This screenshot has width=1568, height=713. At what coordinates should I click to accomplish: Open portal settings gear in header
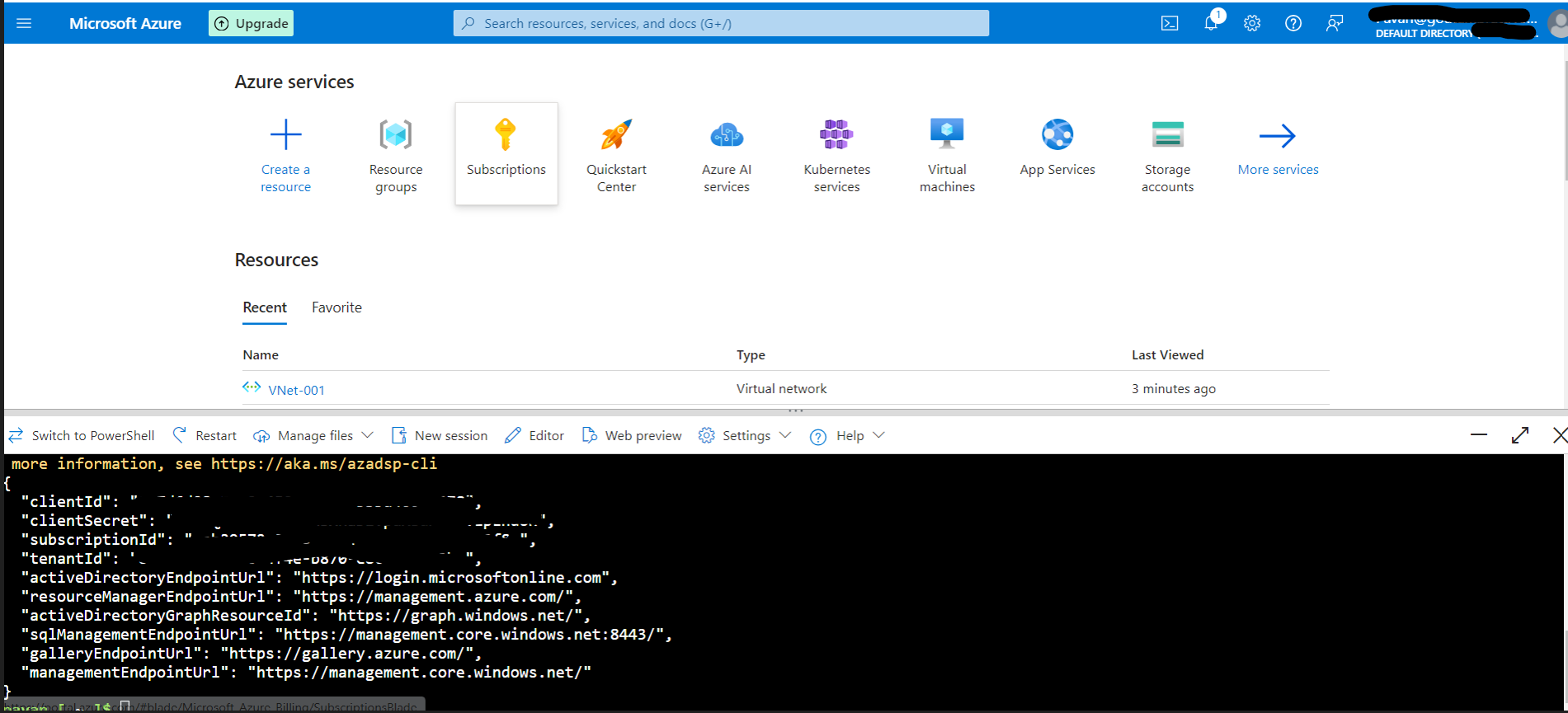click(1252, 23)
